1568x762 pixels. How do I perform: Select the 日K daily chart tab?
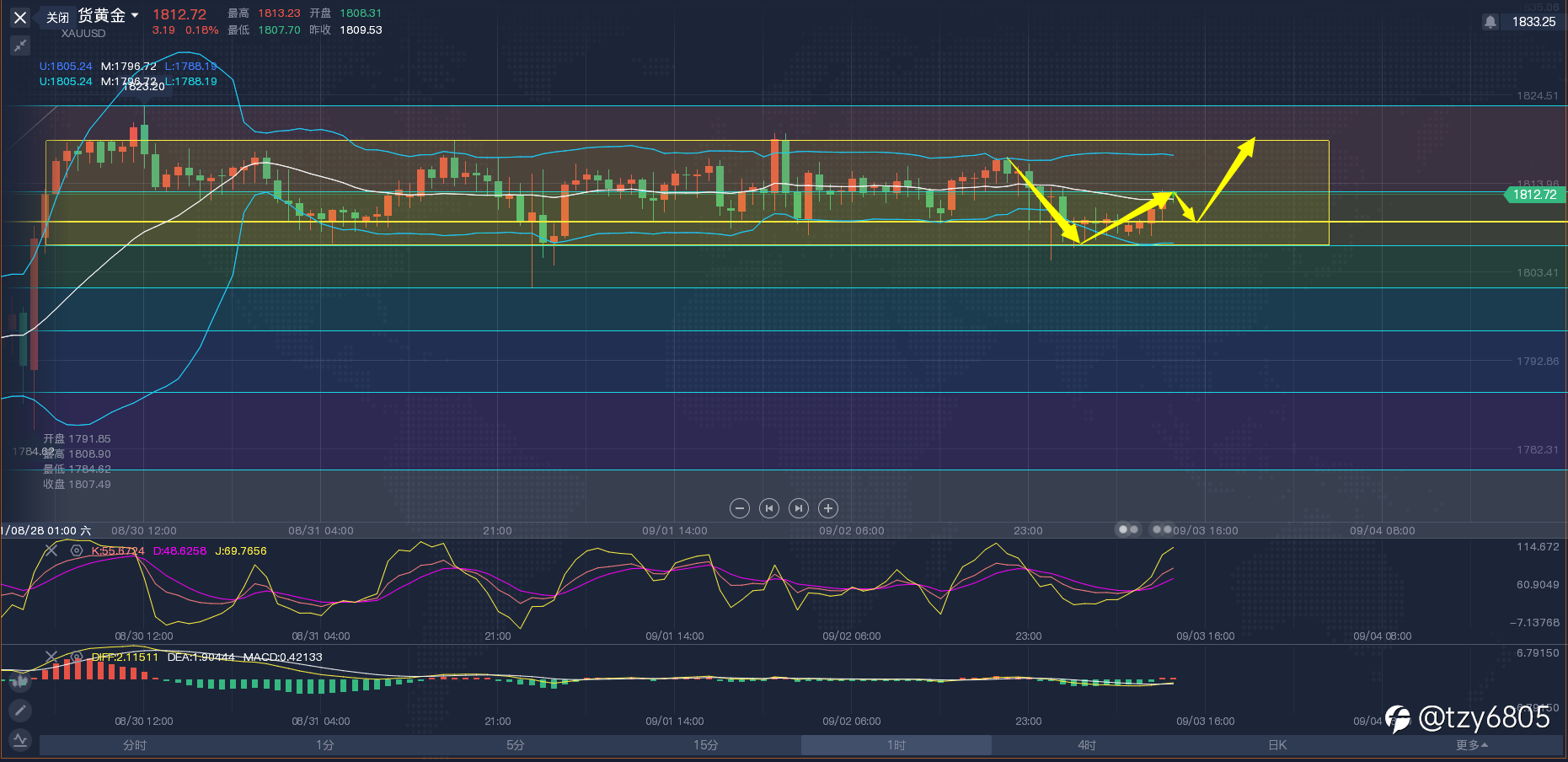(x=1277, y=745)
